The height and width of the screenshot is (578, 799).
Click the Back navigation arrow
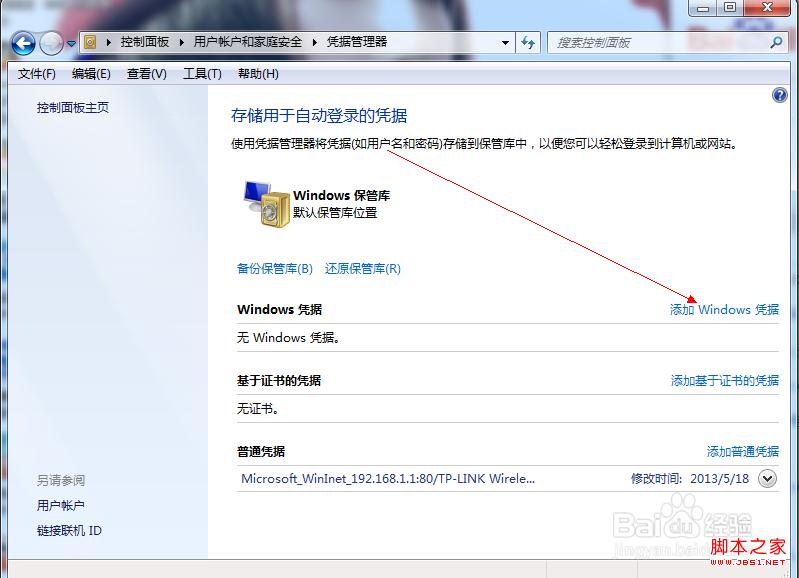coord(23,43)
